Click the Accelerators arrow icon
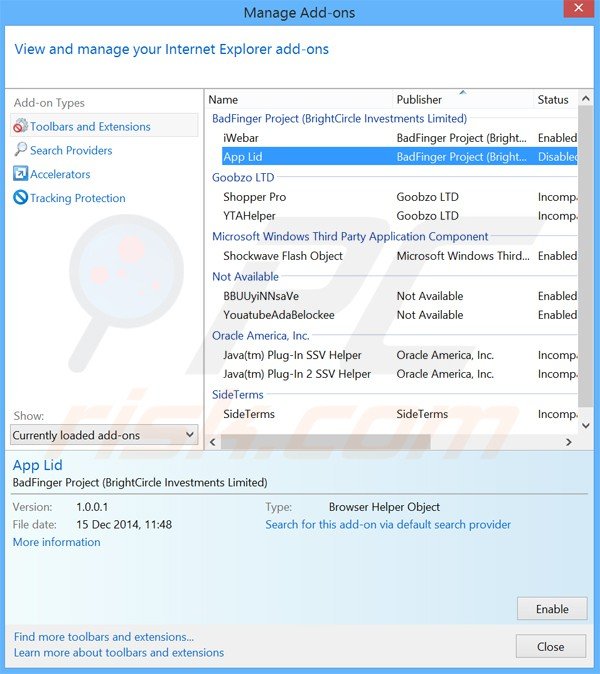Viewport: 600px width, 674px height. 20,174
